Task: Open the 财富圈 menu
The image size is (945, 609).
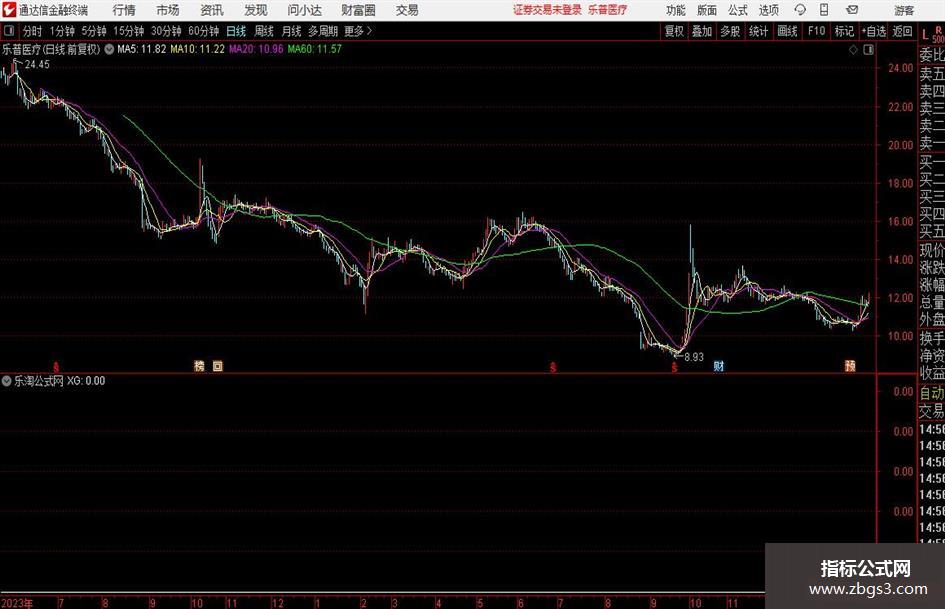Action: click(x=358, y=10)
